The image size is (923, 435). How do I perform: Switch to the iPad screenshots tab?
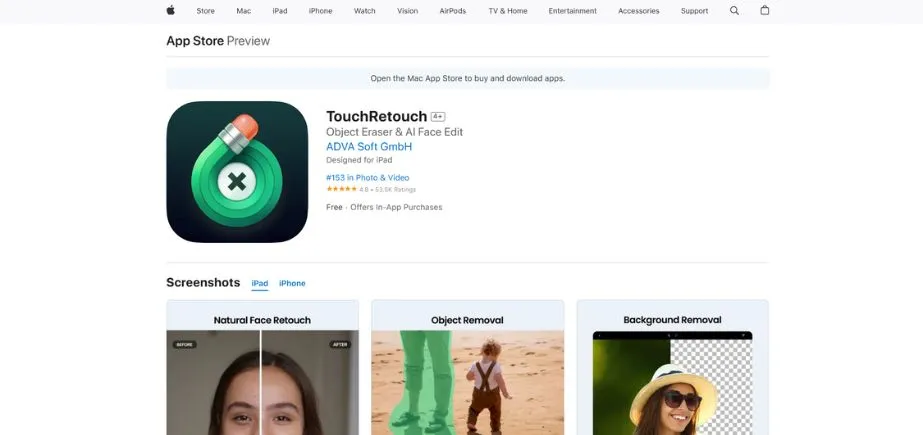pyautogui.click(x=260, y=283)
